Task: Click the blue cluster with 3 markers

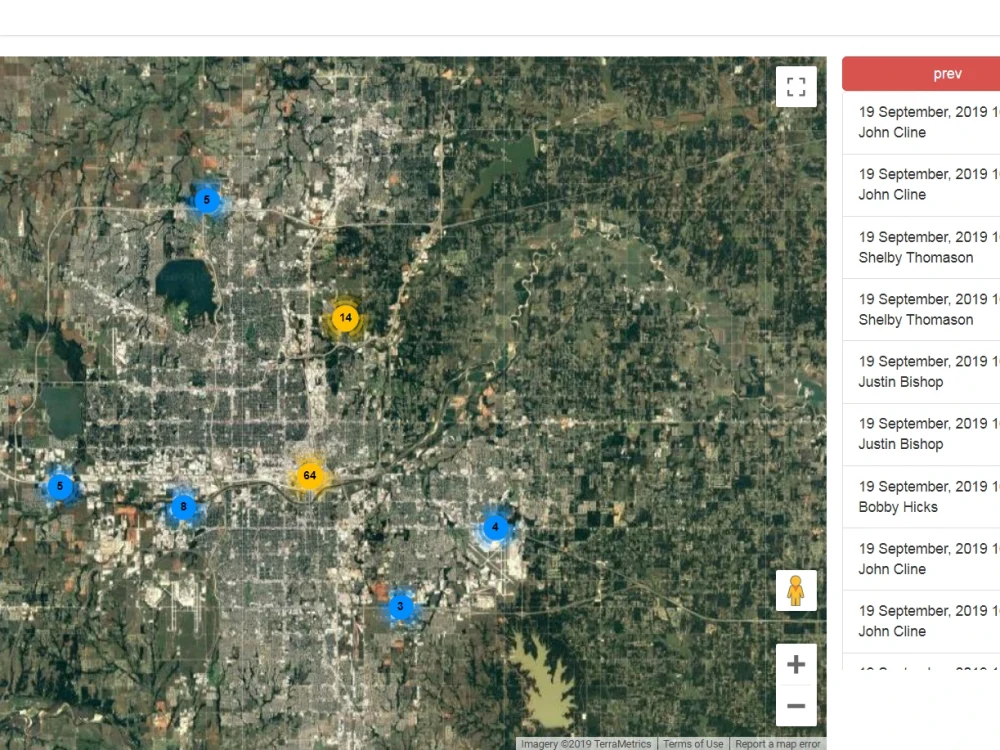Action: click(x=400, y=606)
